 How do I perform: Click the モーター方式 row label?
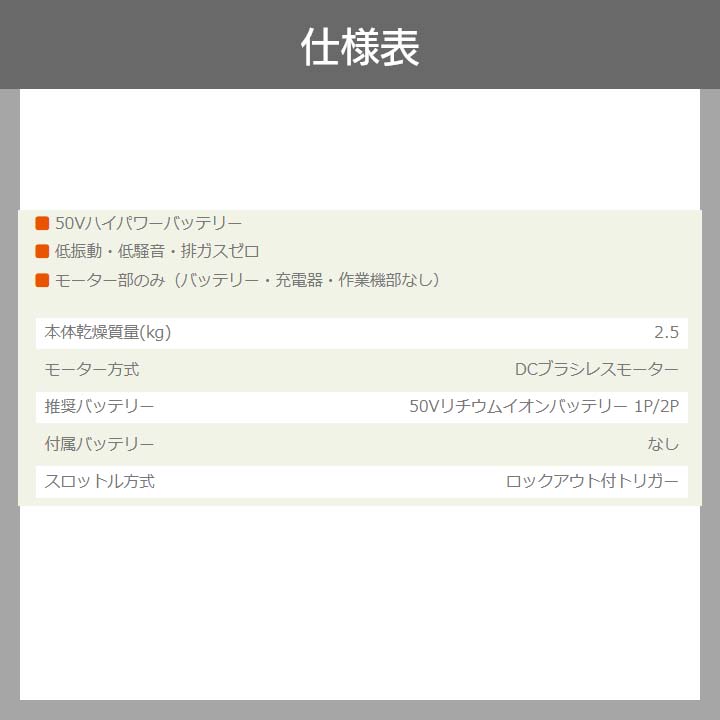92,370
